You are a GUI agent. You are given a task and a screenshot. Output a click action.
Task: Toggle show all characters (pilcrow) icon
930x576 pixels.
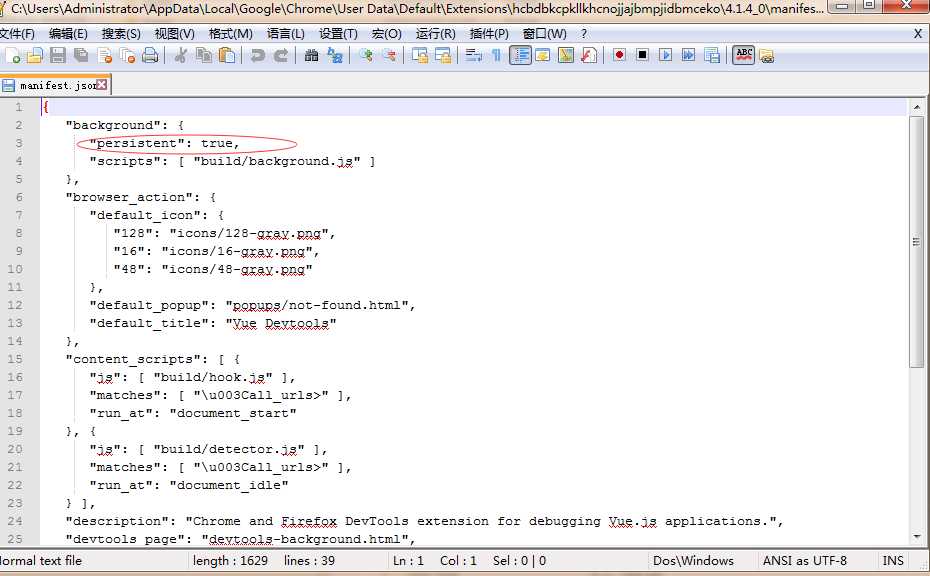495,55
